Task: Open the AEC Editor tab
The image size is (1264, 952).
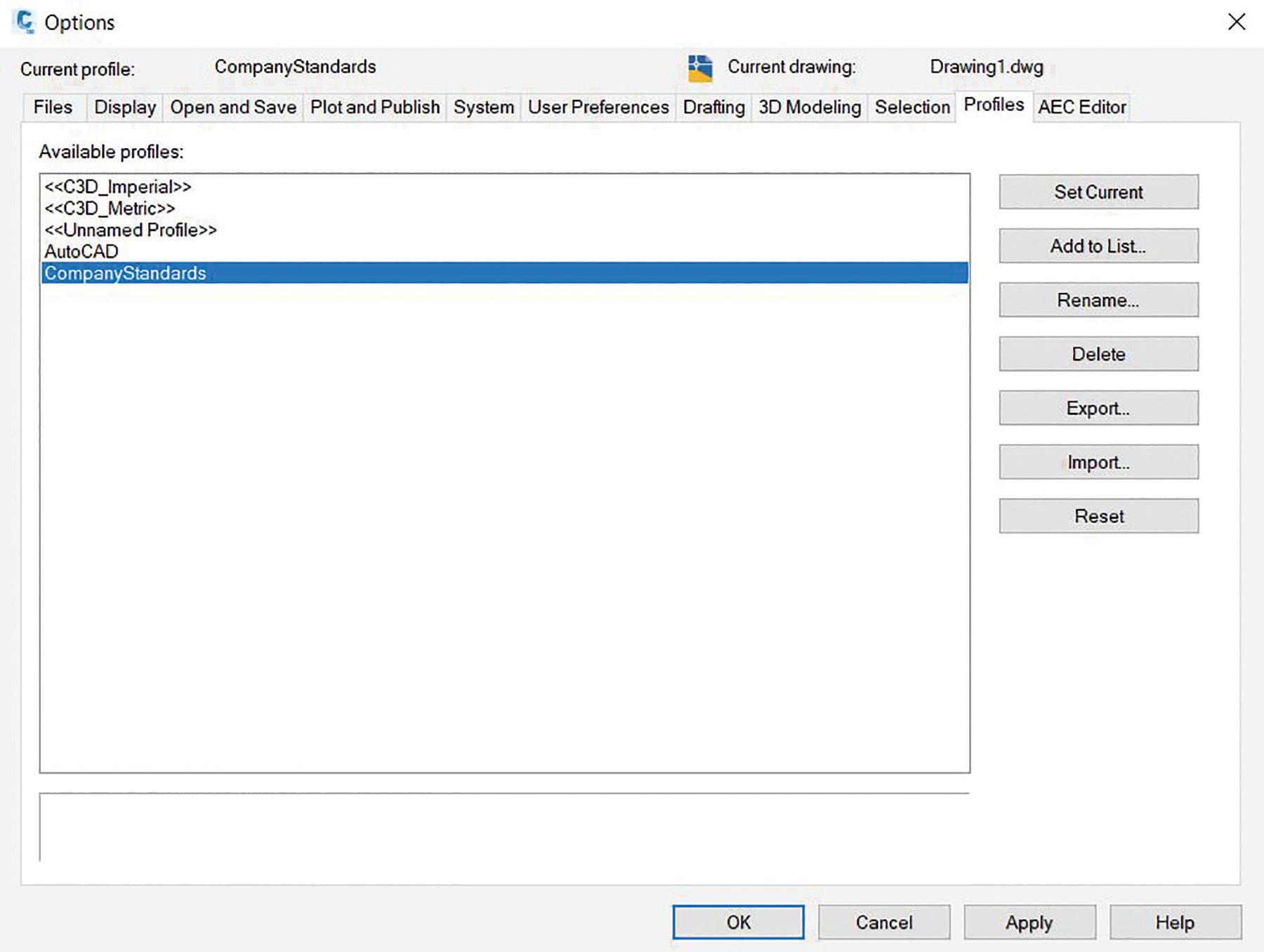Action: (x=1082, y=107)
